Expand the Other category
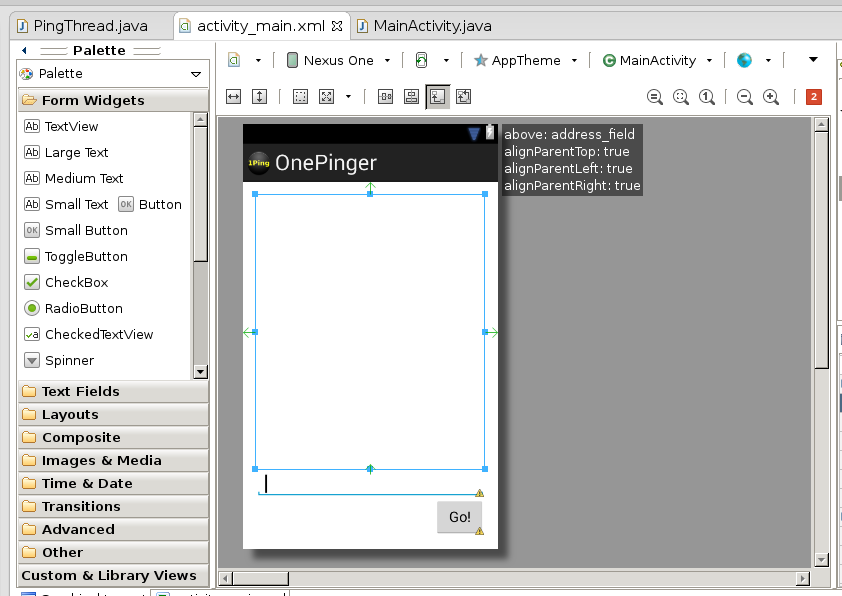Screen dimensions: 842x596 113,553
